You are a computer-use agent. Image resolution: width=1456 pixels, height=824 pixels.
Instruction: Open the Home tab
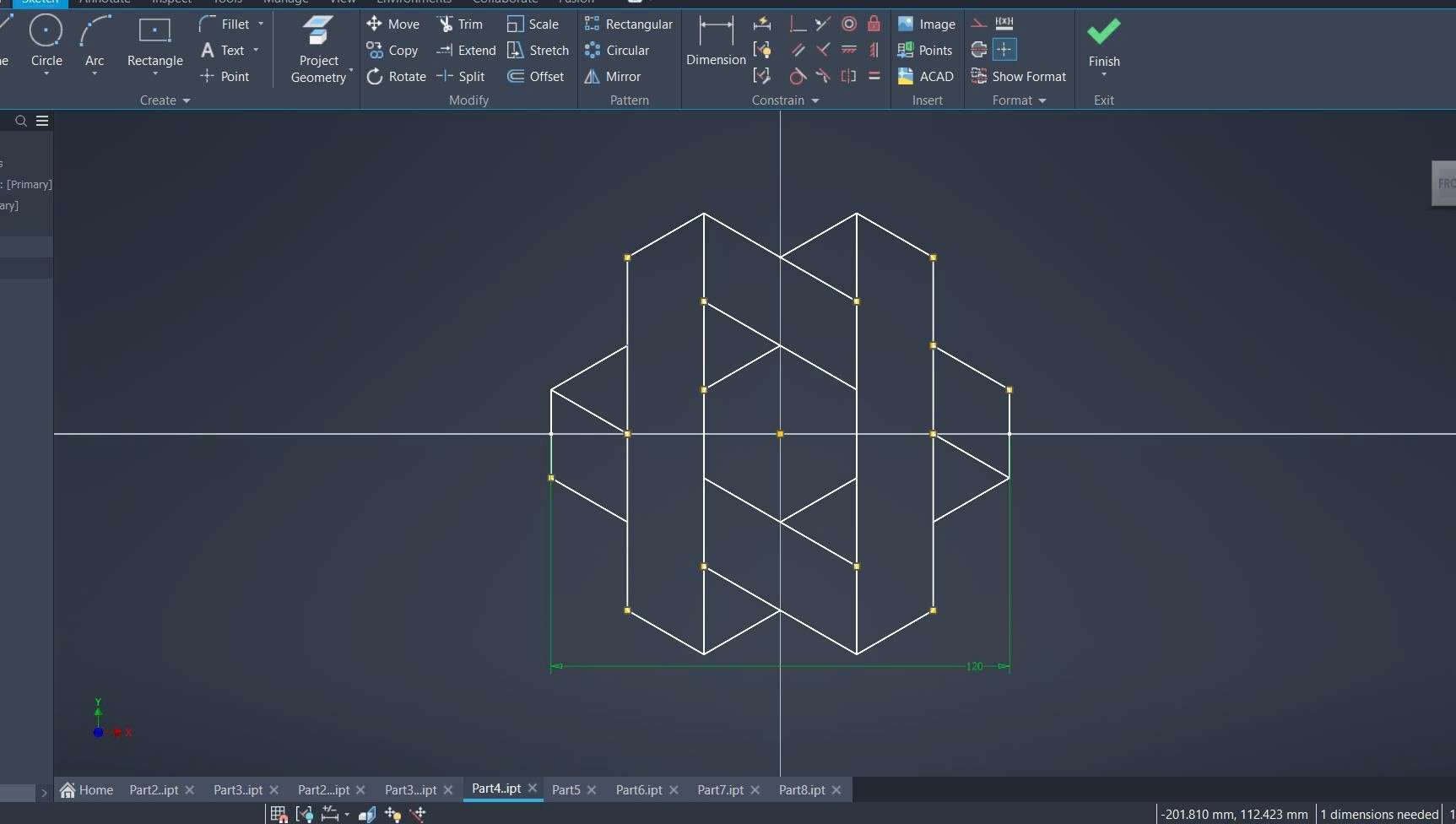pos(86,790)
